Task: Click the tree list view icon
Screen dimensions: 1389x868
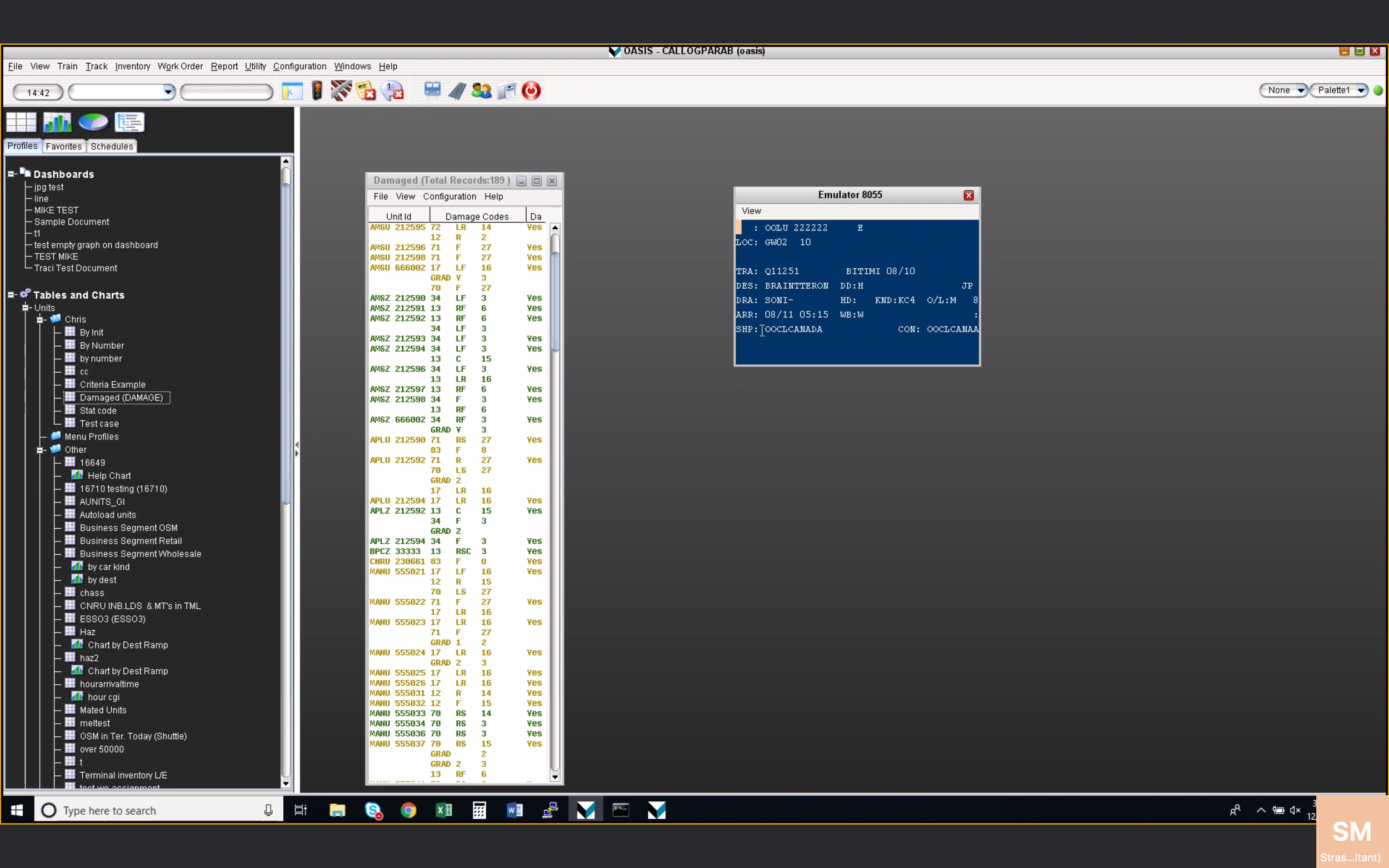Action: click(129, 122)
